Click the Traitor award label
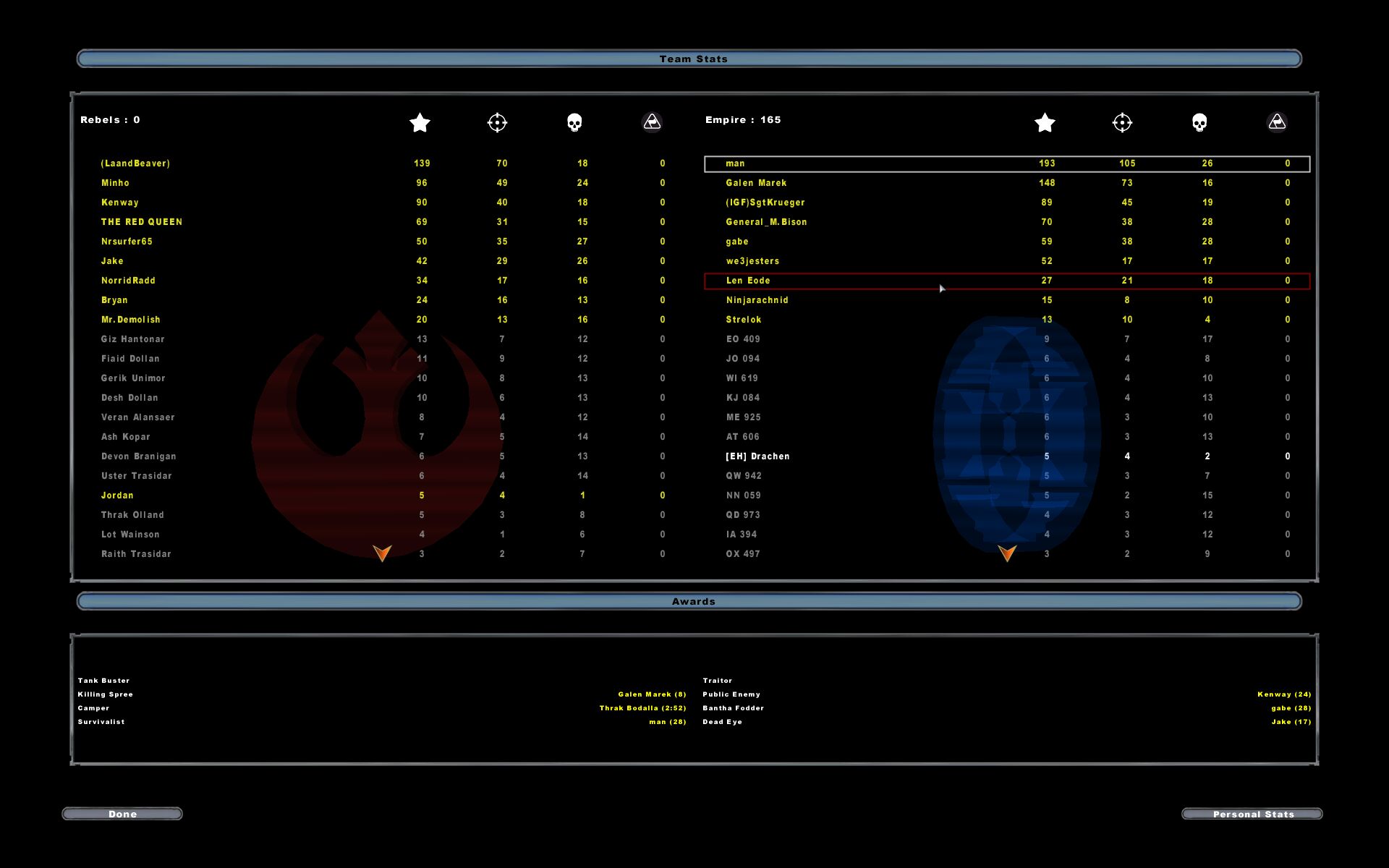 coord(717,681)
